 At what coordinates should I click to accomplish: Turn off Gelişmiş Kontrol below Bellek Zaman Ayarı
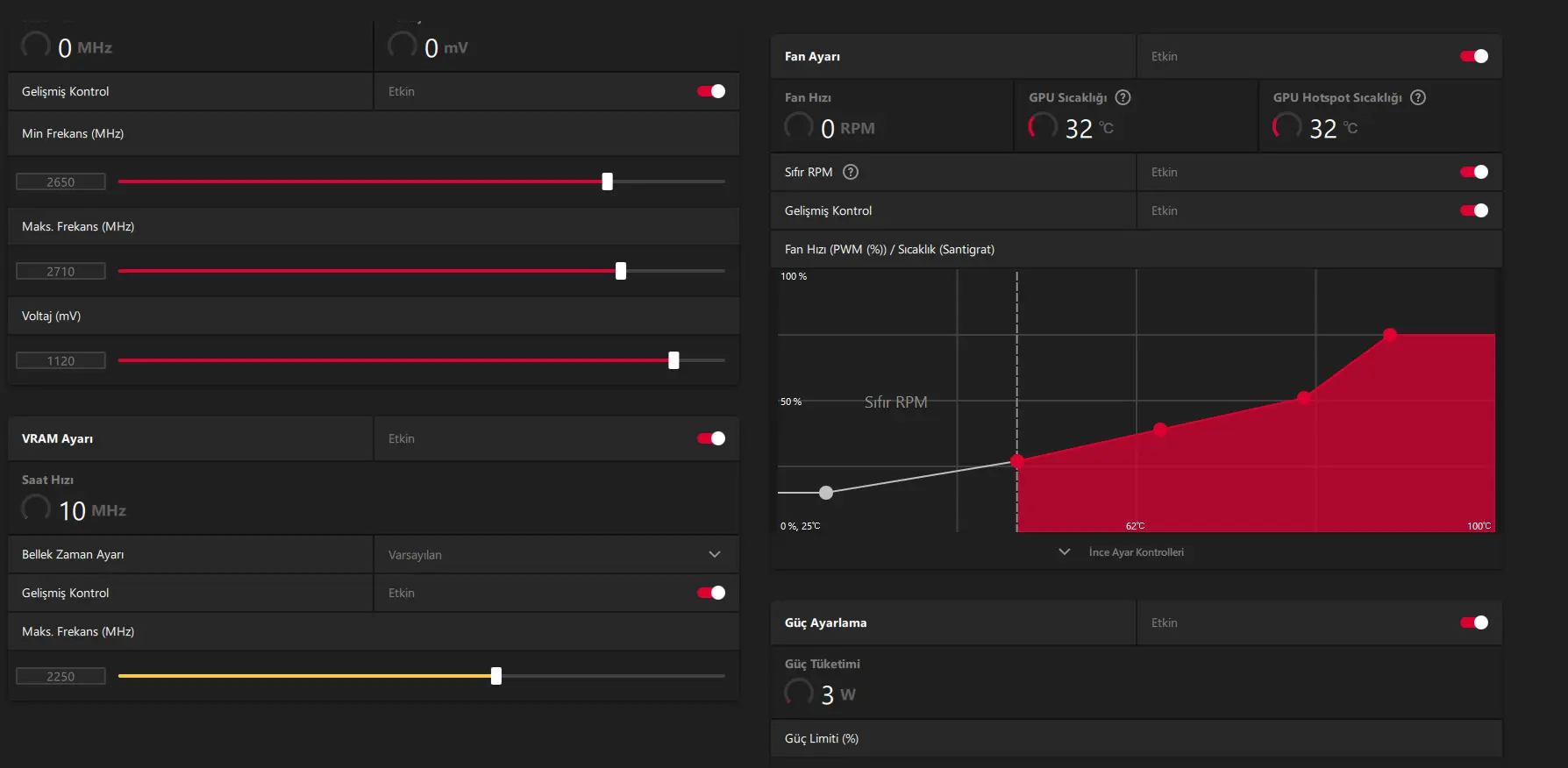coord(711,593)
